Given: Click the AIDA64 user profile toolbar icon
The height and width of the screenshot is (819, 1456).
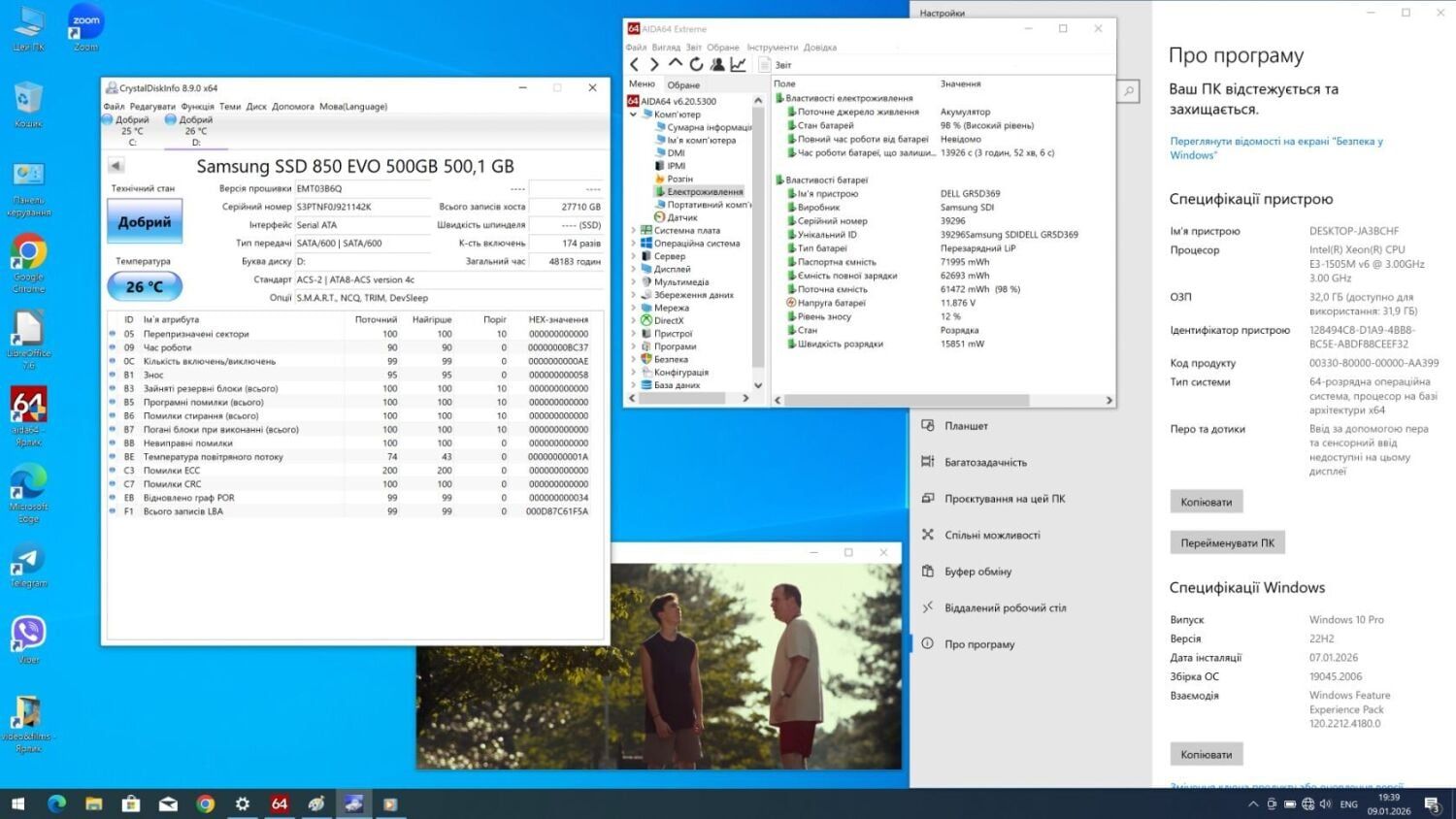Looking at the screenshot, I should click(717, 65).
